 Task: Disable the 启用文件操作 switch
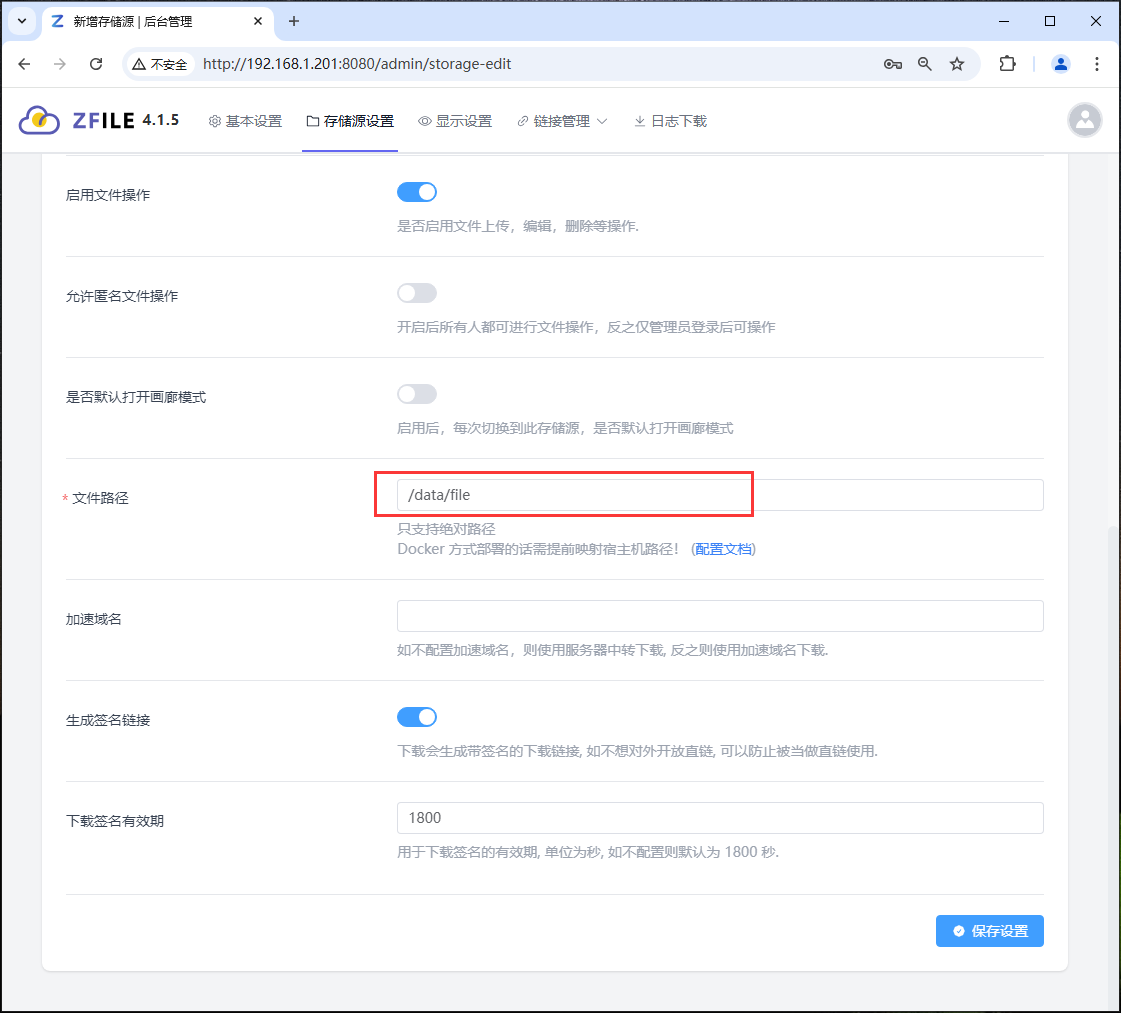pos(417,191)
